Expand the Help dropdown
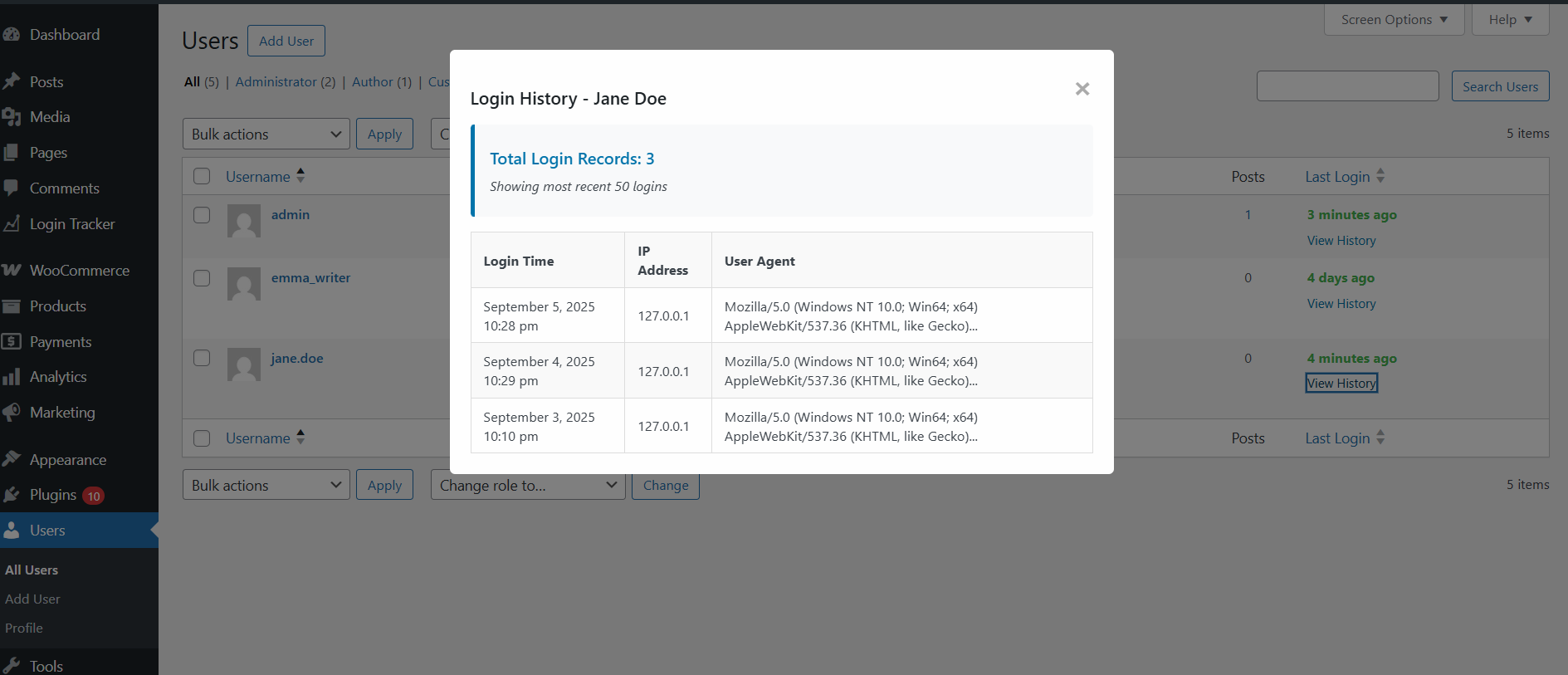The image size is (1568, 675). (1509, 19)
